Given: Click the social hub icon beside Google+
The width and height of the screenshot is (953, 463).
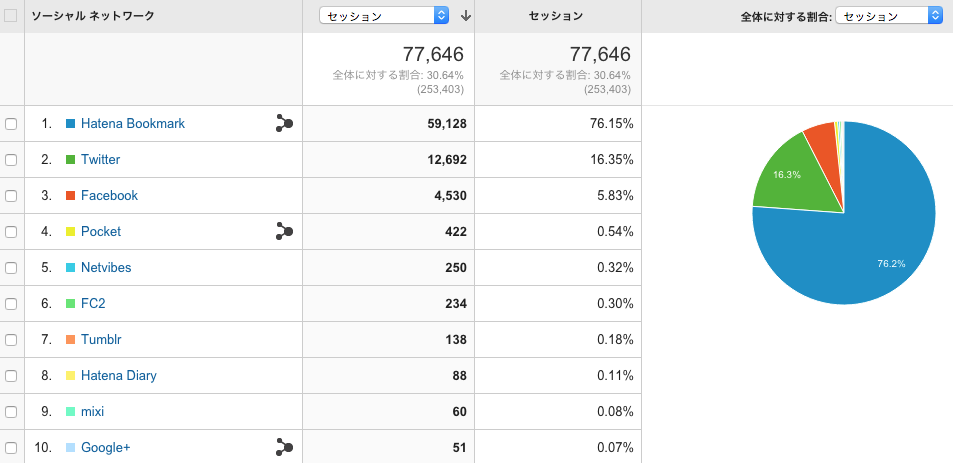Looking at the screenshot, I should (x=284, y=447).
